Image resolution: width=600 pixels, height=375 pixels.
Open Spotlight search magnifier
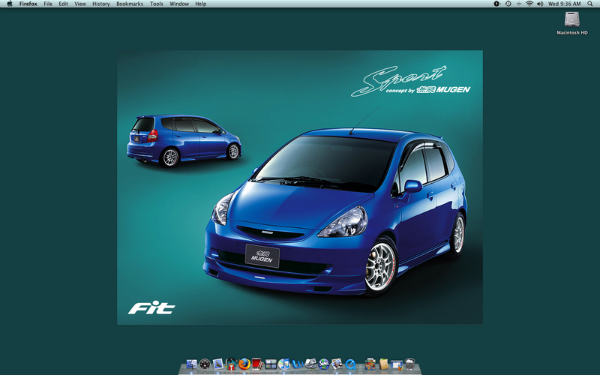coord(590,4)
